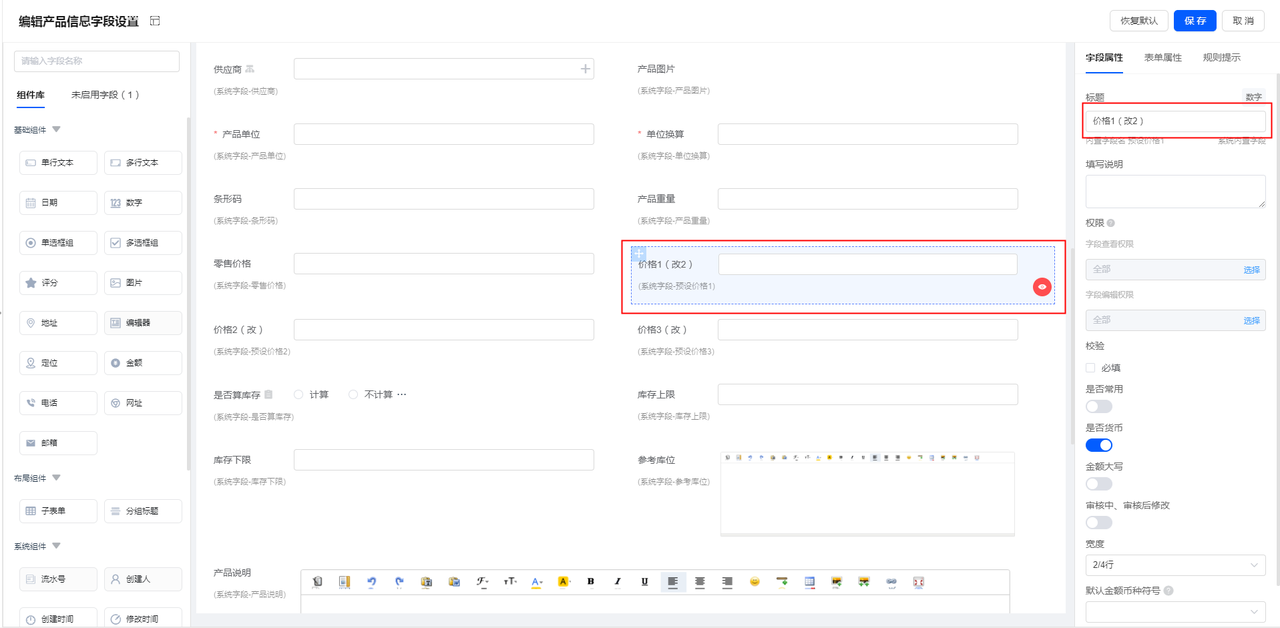Pick font color in 产品说明 toolbar
Screen dimensions: 1280x628
pyautogui.click(x=536, y=581)
